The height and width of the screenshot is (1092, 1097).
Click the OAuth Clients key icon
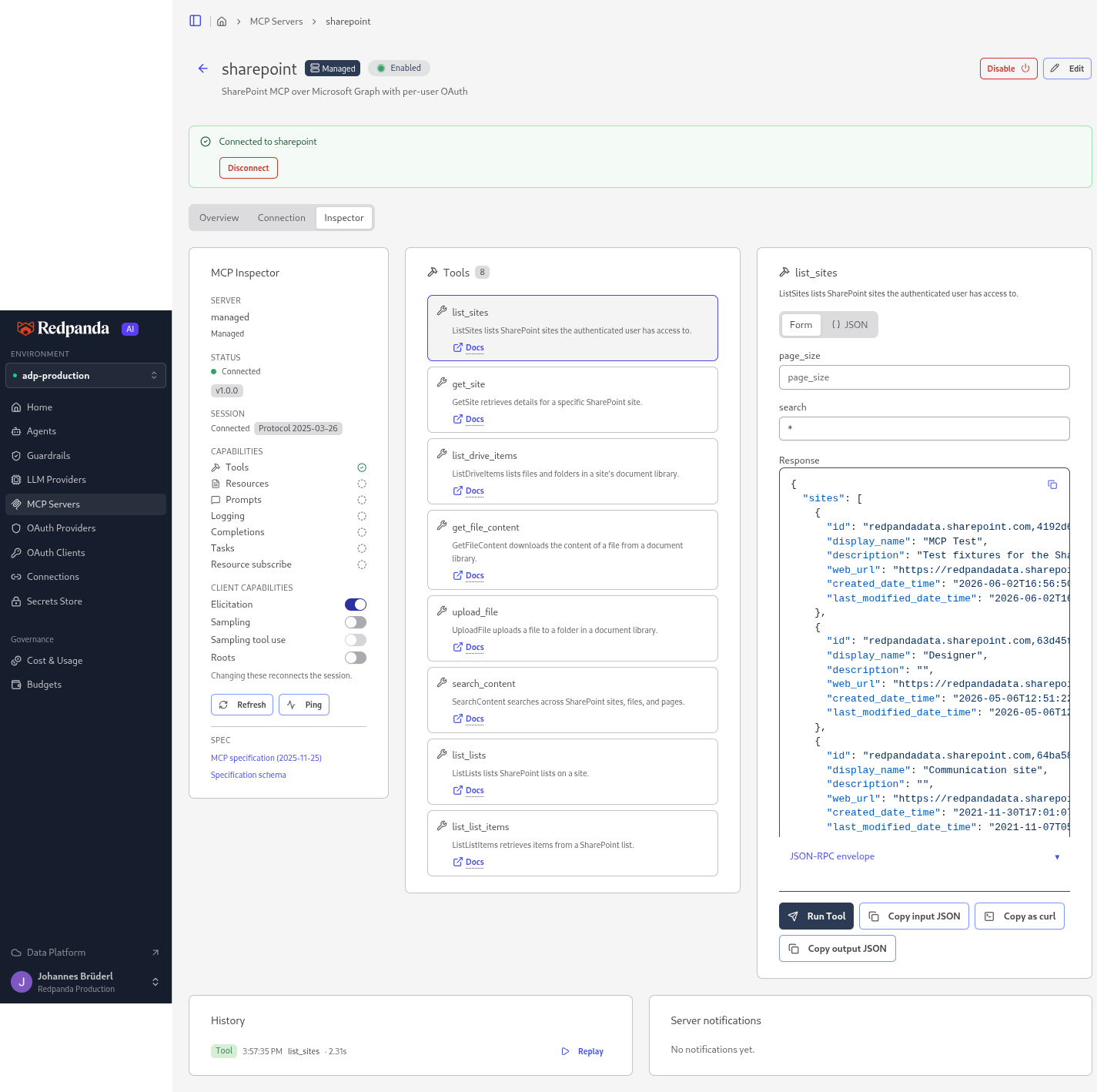click(16, 553)
